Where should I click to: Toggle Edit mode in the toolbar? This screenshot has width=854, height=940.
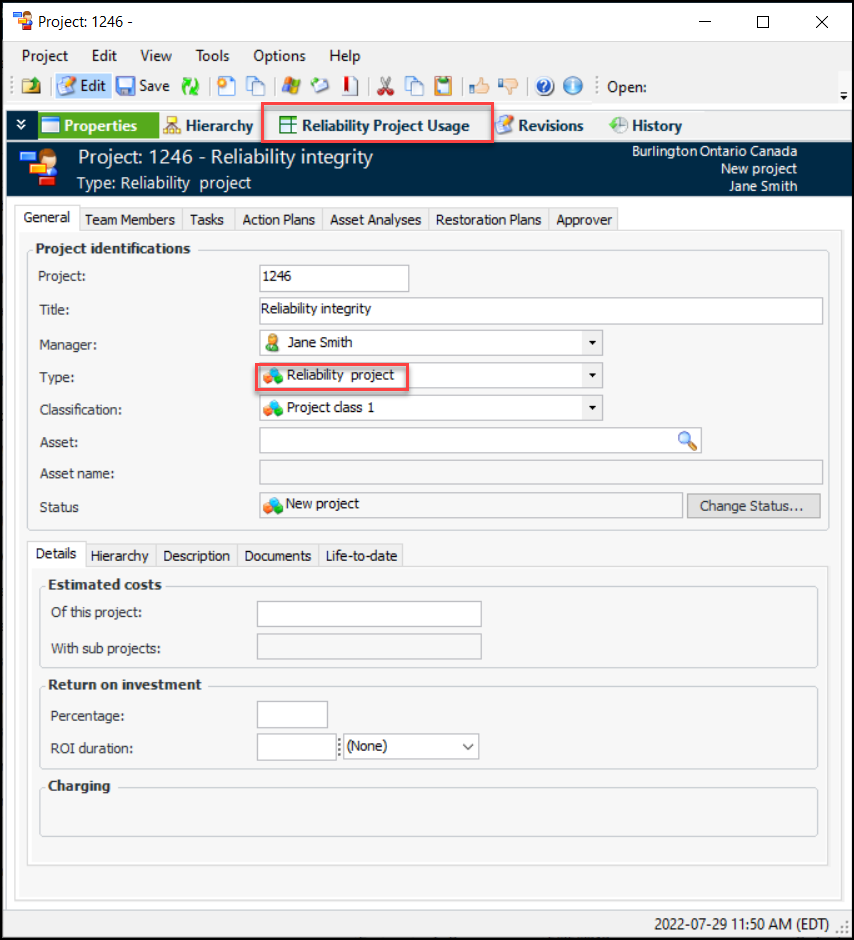point(82,86)
